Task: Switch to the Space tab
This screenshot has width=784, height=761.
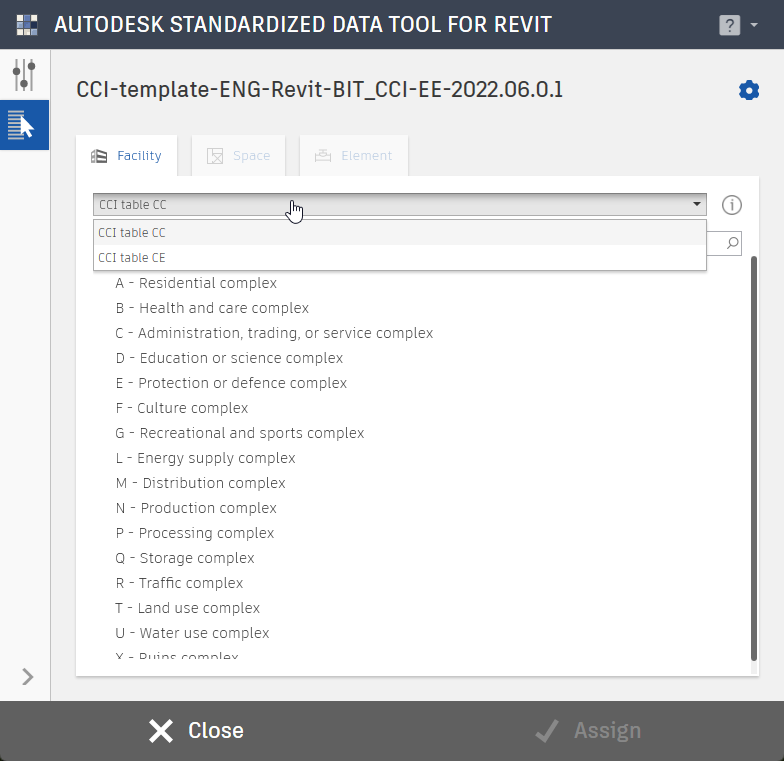Action: click(x=238, y=156)
